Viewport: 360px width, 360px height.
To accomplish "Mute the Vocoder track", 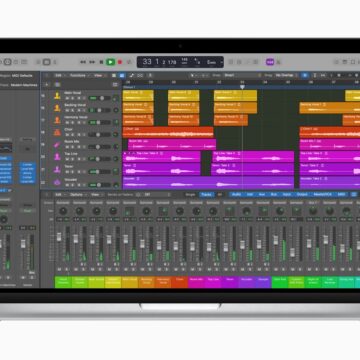I will coord(67,185).
